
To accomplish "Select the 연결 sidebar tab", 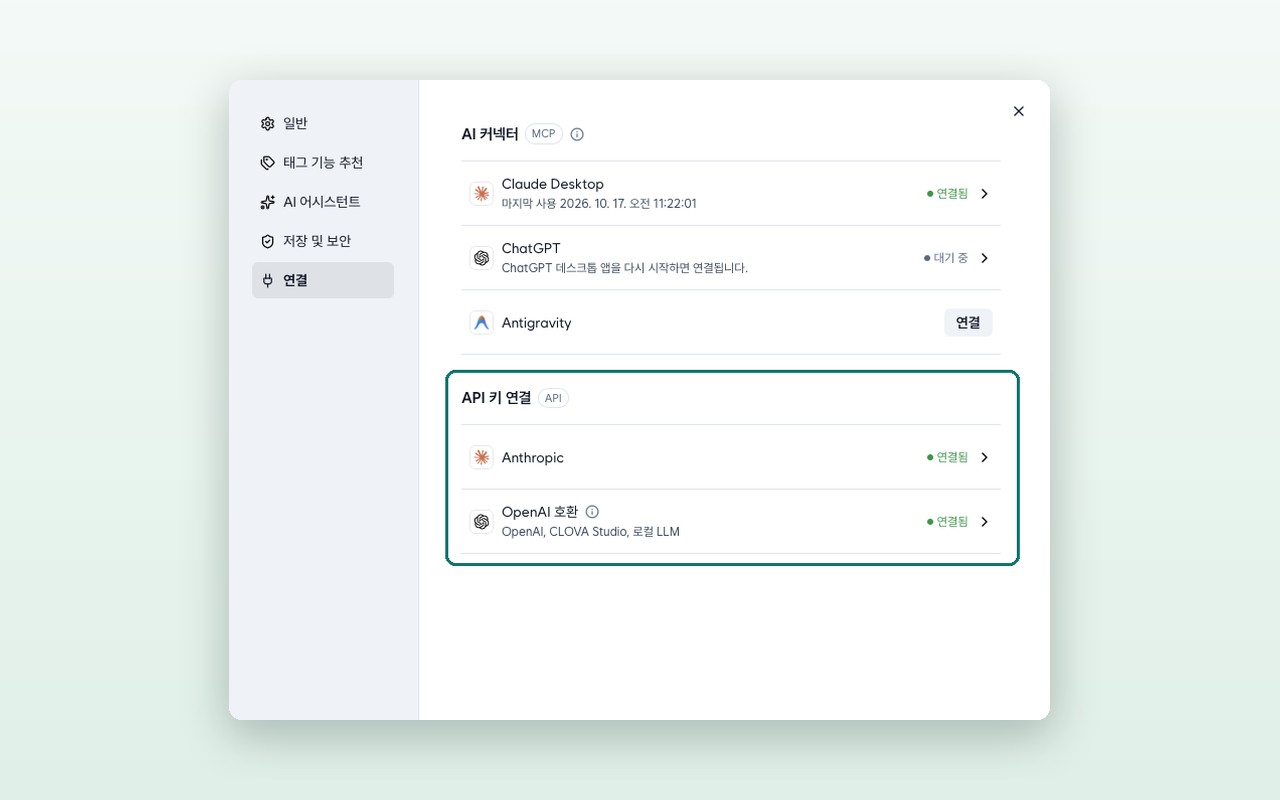I will [x=323, y=280].
